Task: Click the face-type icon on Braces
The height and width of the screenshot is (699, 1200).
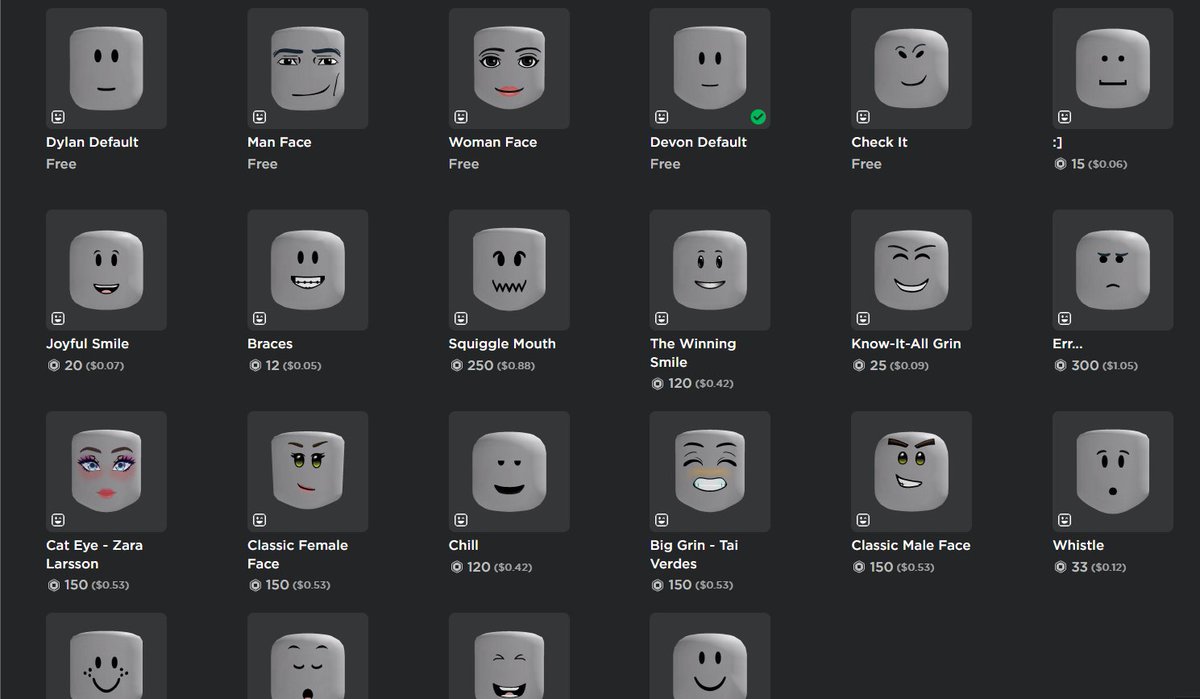Action: pos(260,318)
